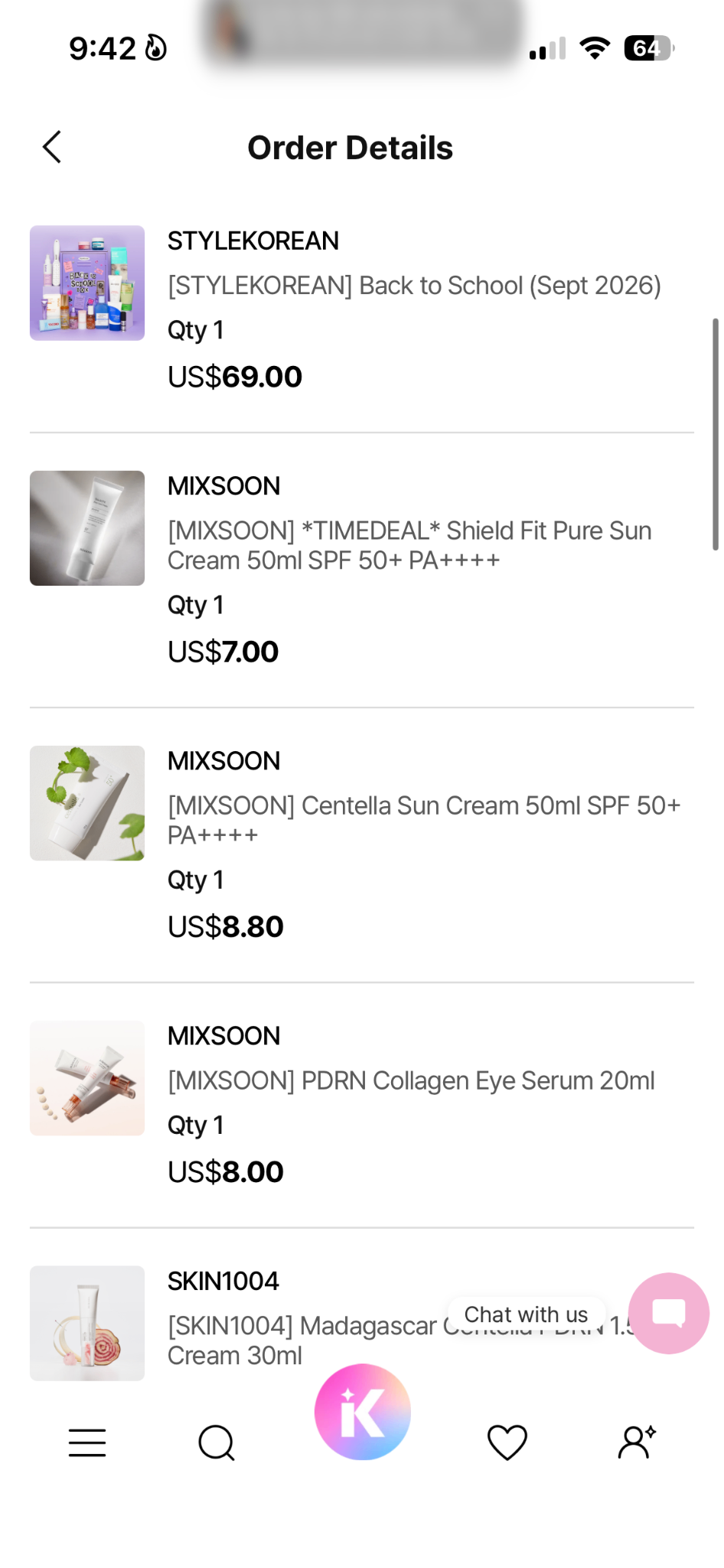
Task: Tap the STYLEKOREAN brand name
Action: (x=253, y=241)
